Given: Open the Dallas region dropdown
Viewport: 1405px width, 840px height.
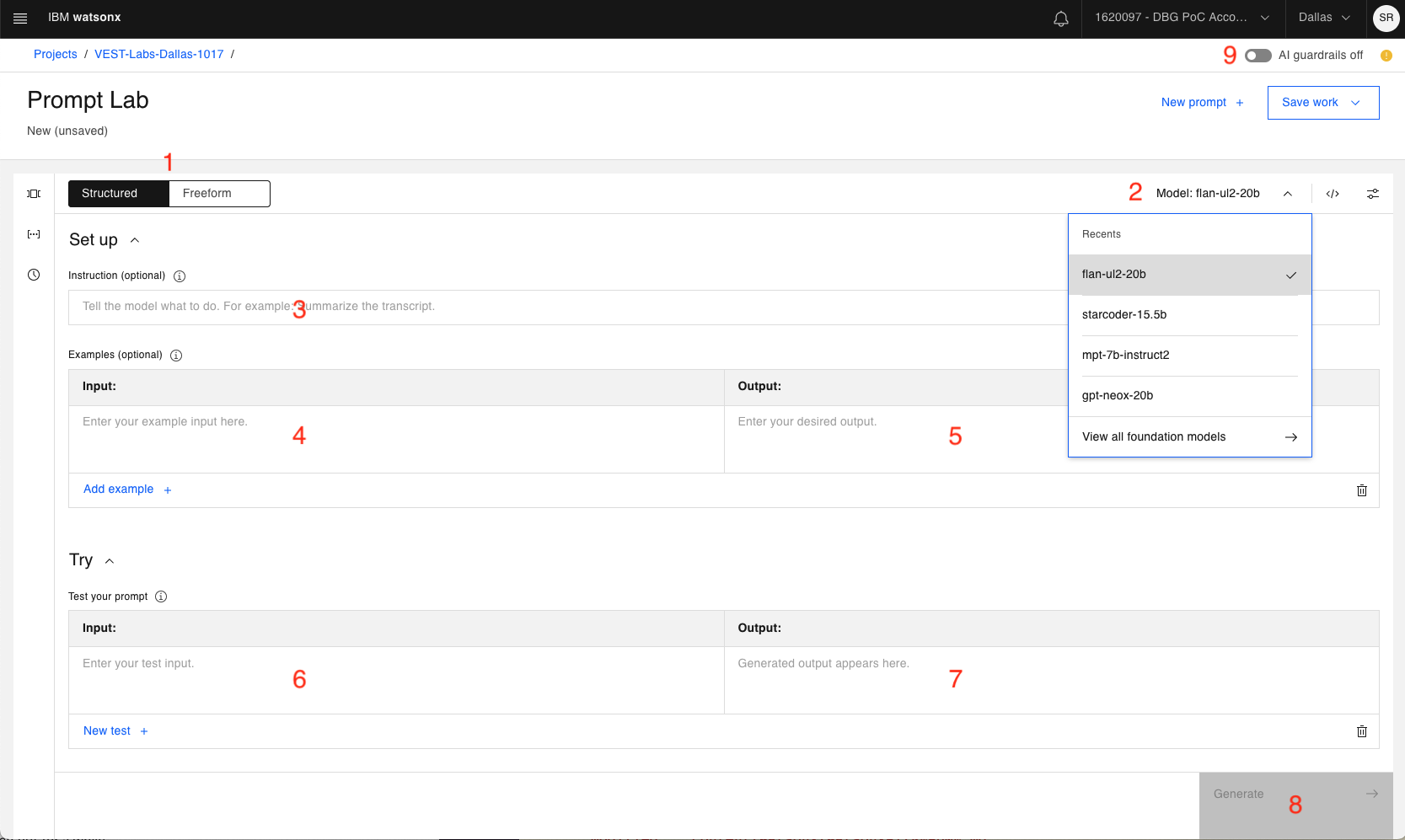Looking at the screenshot, I should click(1324, 18).
